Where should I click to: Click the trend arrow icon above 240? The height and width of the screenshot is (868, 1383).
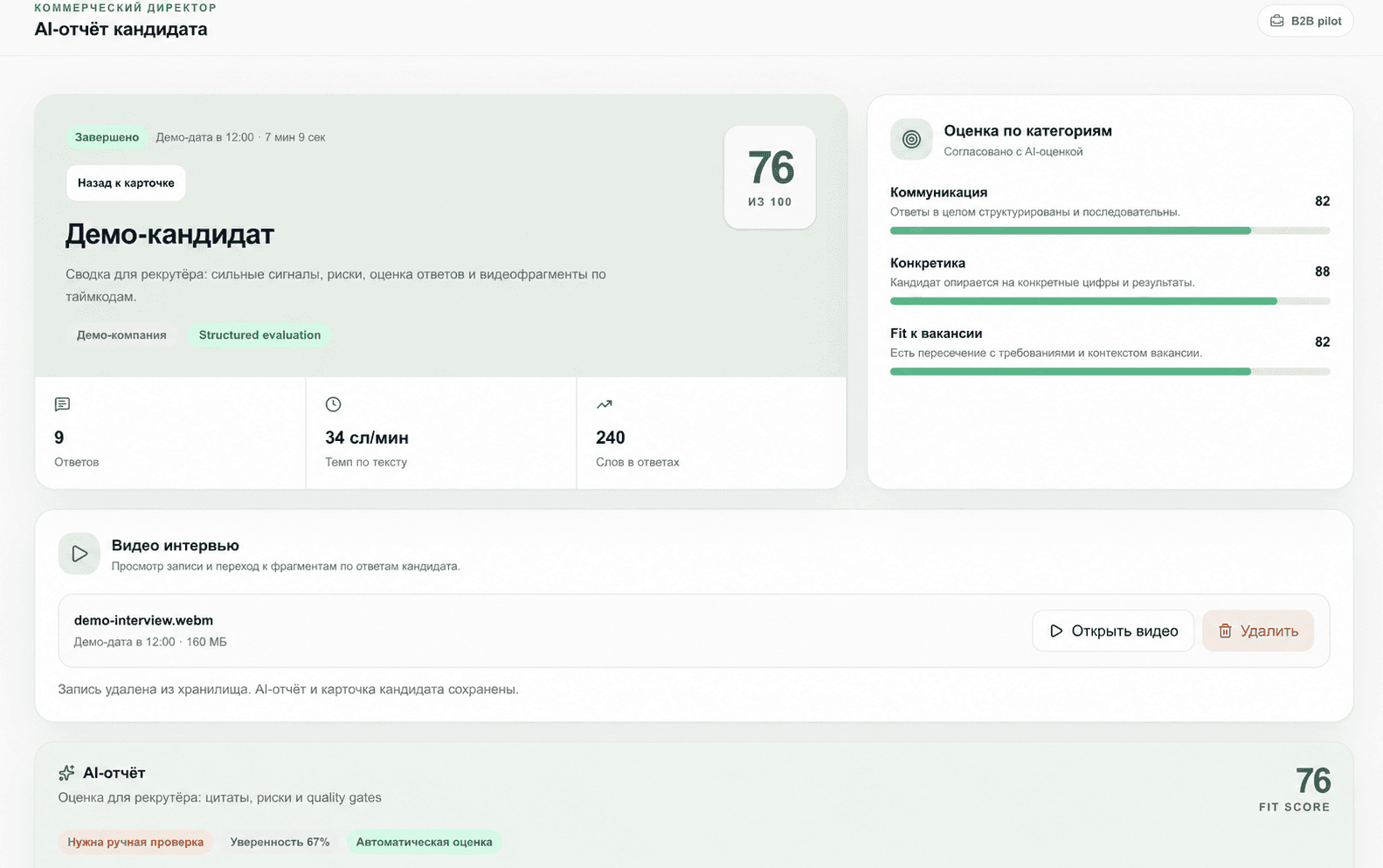pos(604,404)
